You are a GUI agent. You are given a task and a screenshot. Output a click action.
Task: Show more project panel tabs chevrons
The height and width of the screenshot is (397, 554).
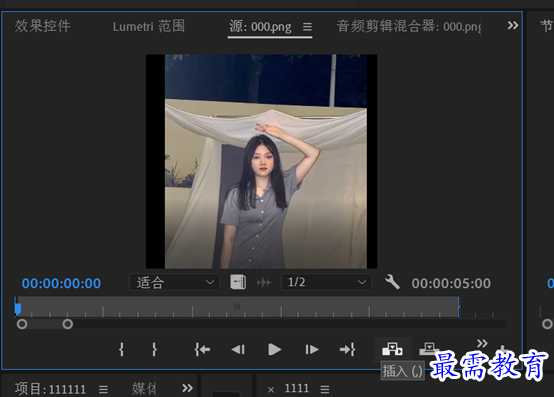187,388
